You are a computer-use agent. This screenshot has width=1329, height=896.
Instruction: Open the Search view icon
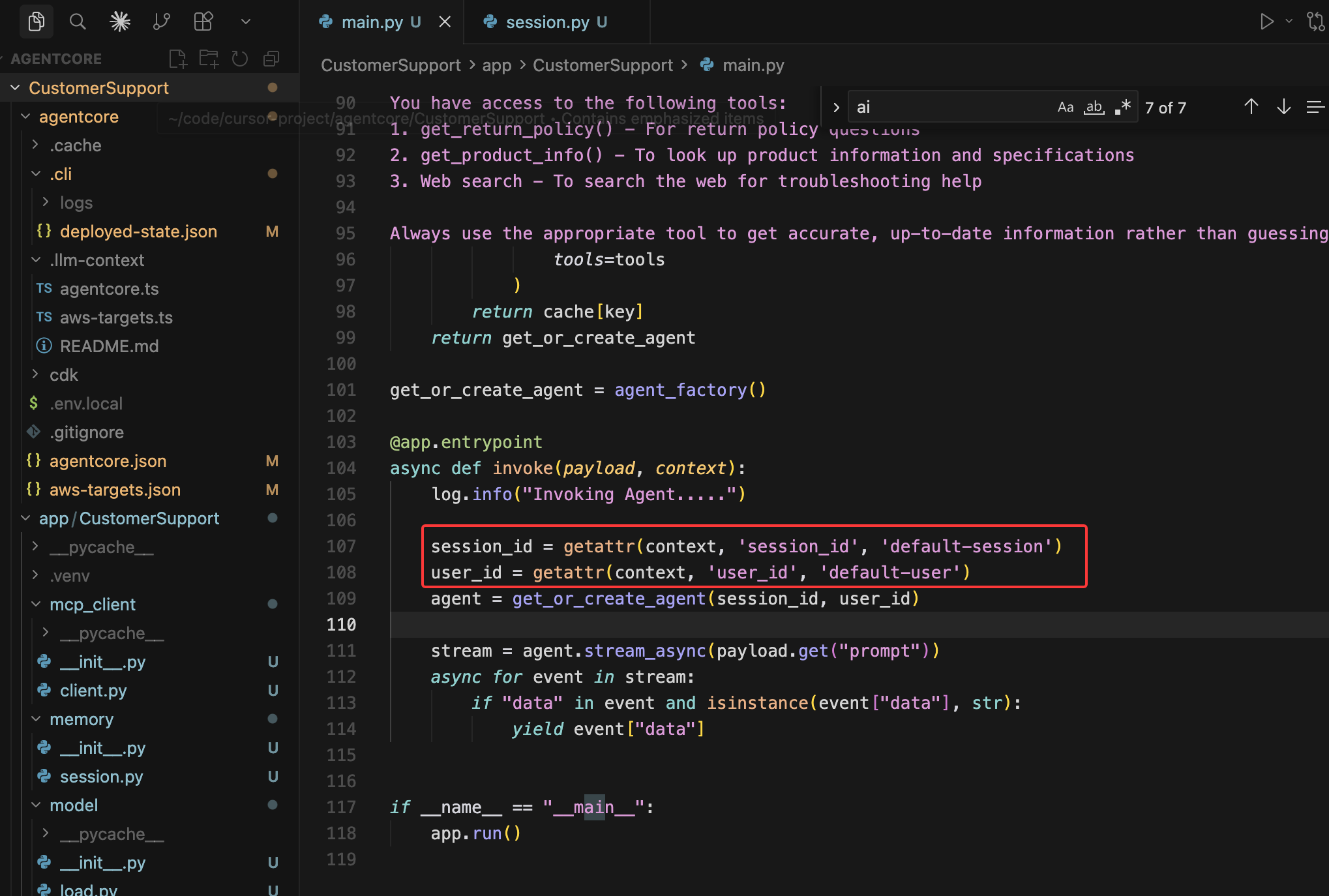[78, 22]
